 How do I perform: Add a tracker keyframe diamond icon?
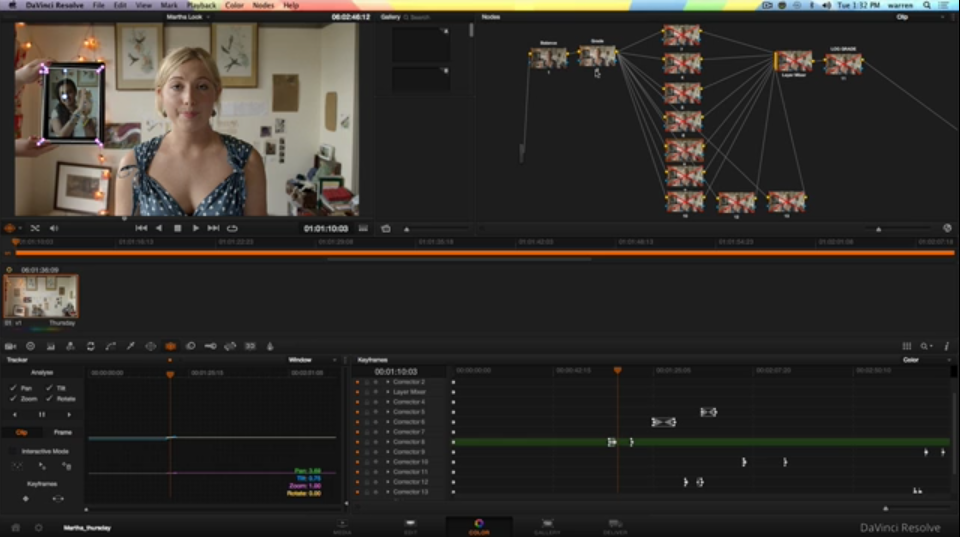26,499
